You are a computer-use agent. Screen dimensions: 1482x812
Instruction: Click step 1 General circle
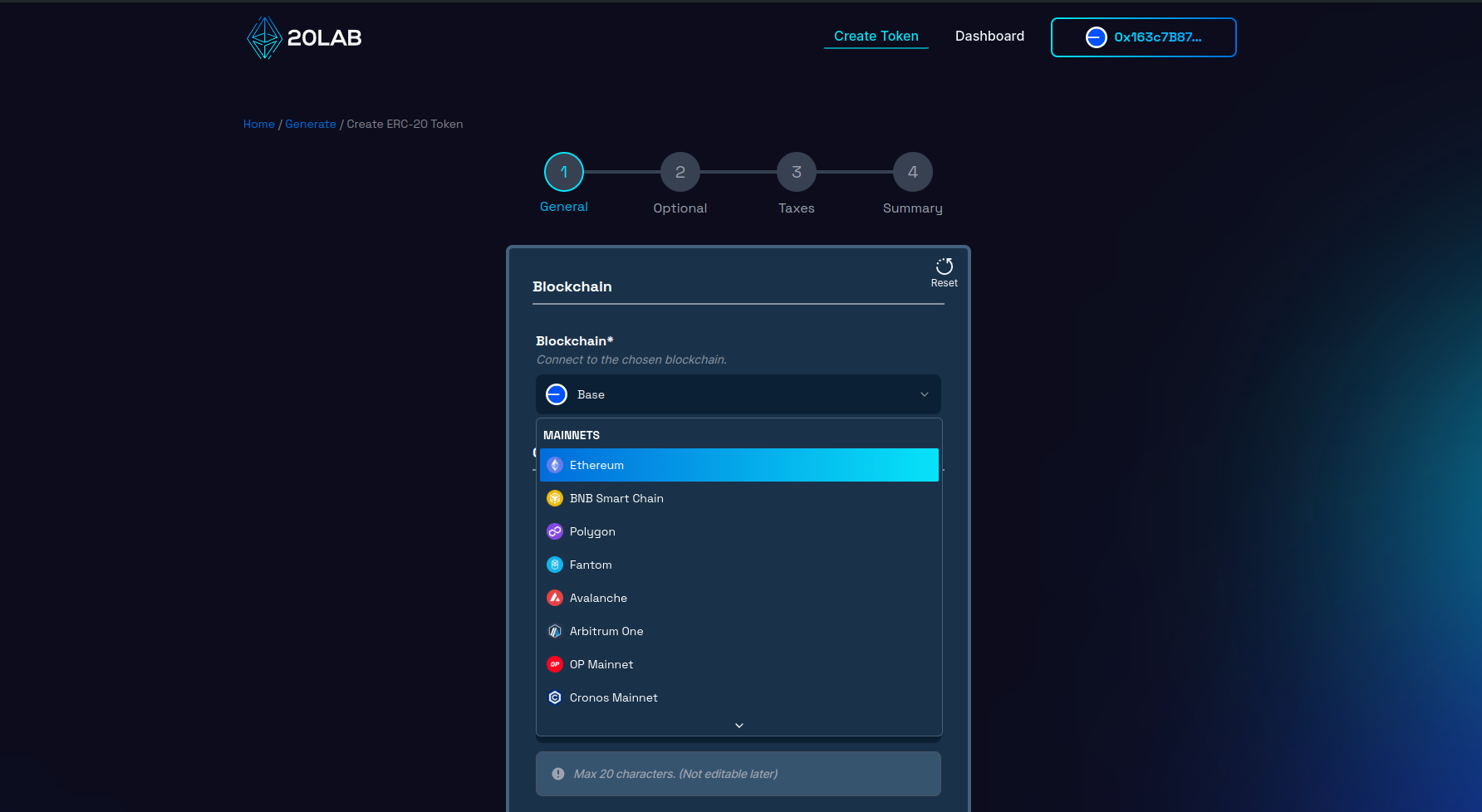tap(564, 172)
